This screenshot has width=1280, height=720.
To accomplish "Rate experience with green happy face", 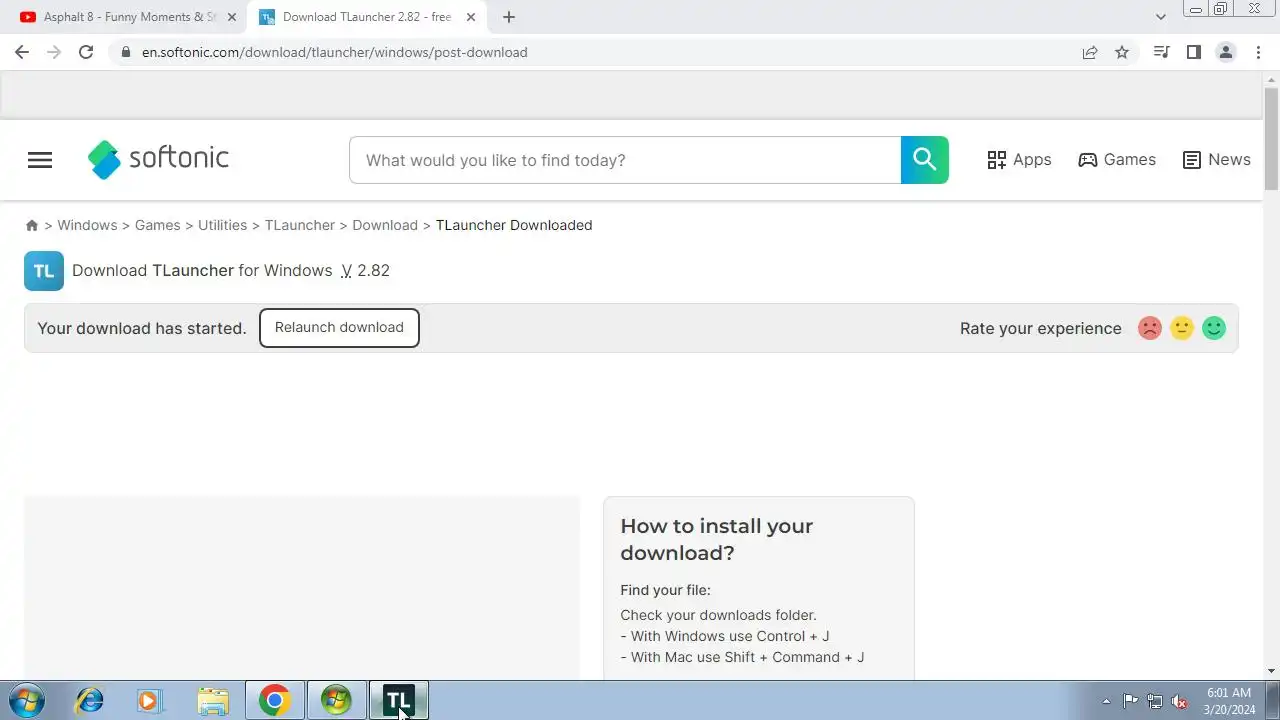I will coord(1214,328).
